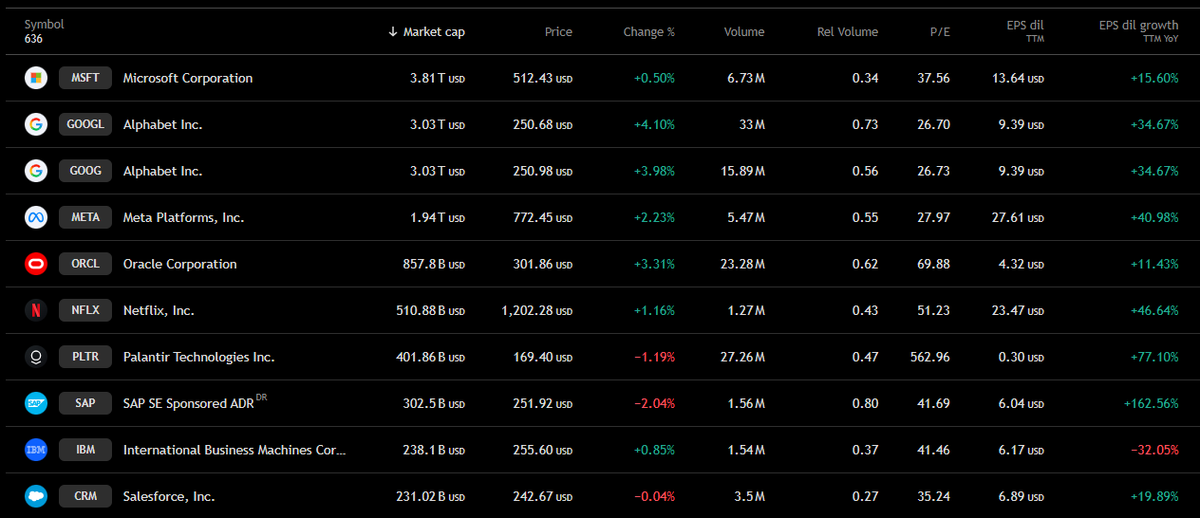Screen dimensions: 1200x518
Task: Open the NFLX ticker badge
Action: [85, 310]
